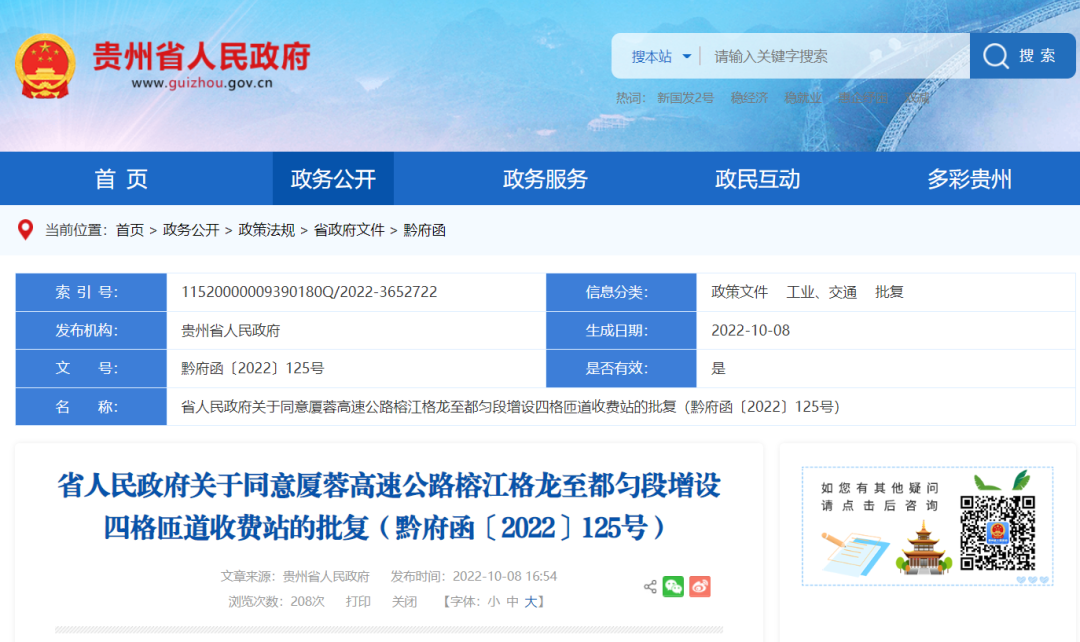This screenshot has width=1080, height=642.
Task: Open the 政务服务 nav tab
Action: click(x=546, y=179)
